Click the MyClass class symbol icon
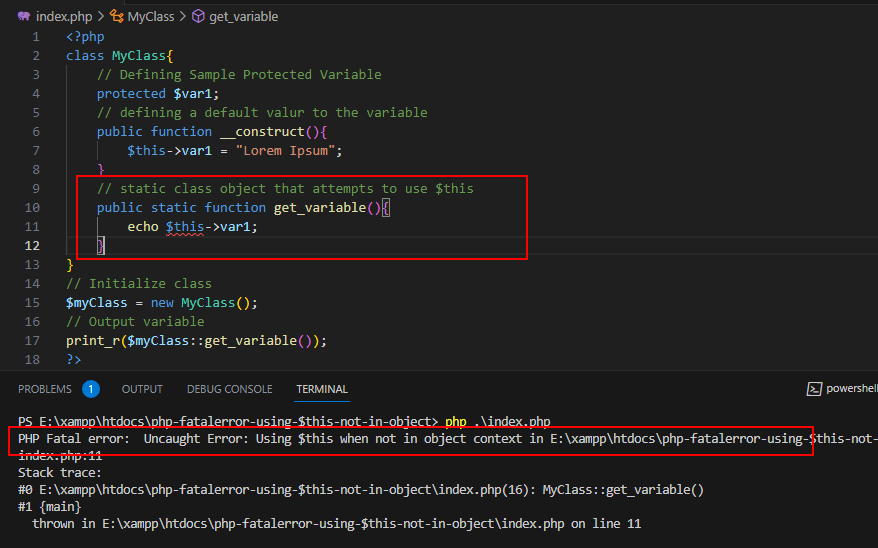This screenshot has width=878, height=548. 116,16
